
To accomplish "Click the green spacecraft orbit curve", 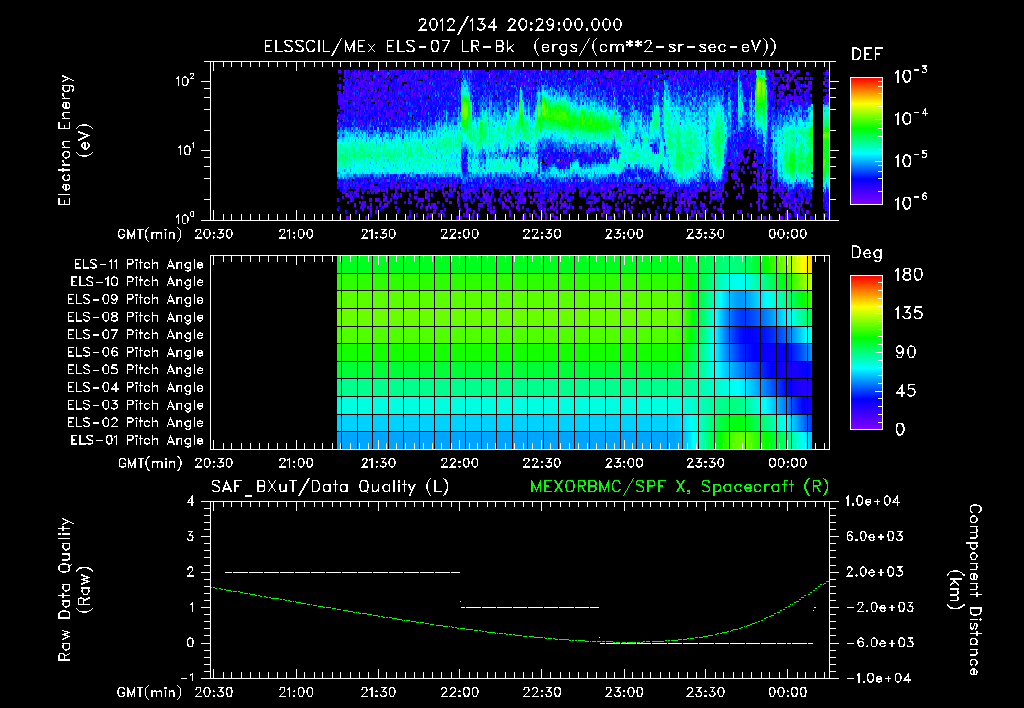I will click(x=520, y=634).
